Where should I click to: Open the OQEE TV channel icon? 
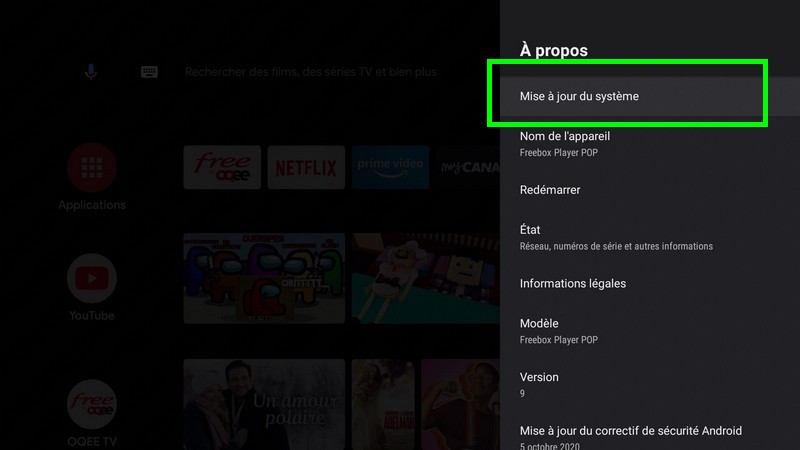[92, 404]
